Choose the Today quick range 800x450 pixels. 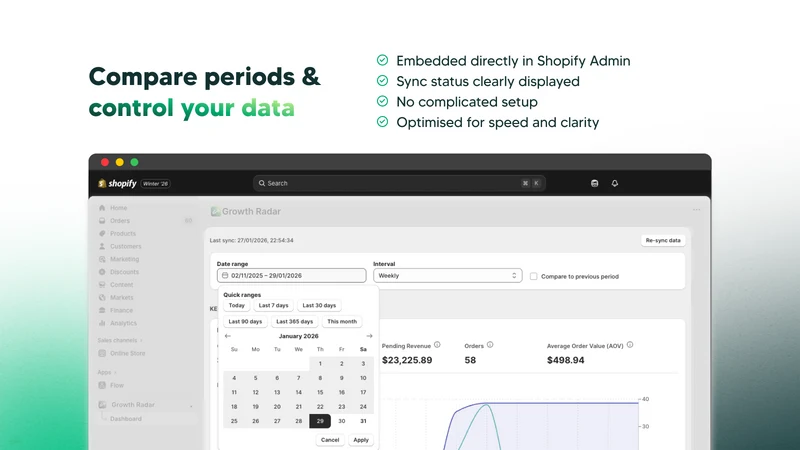[x=236, y=305]
